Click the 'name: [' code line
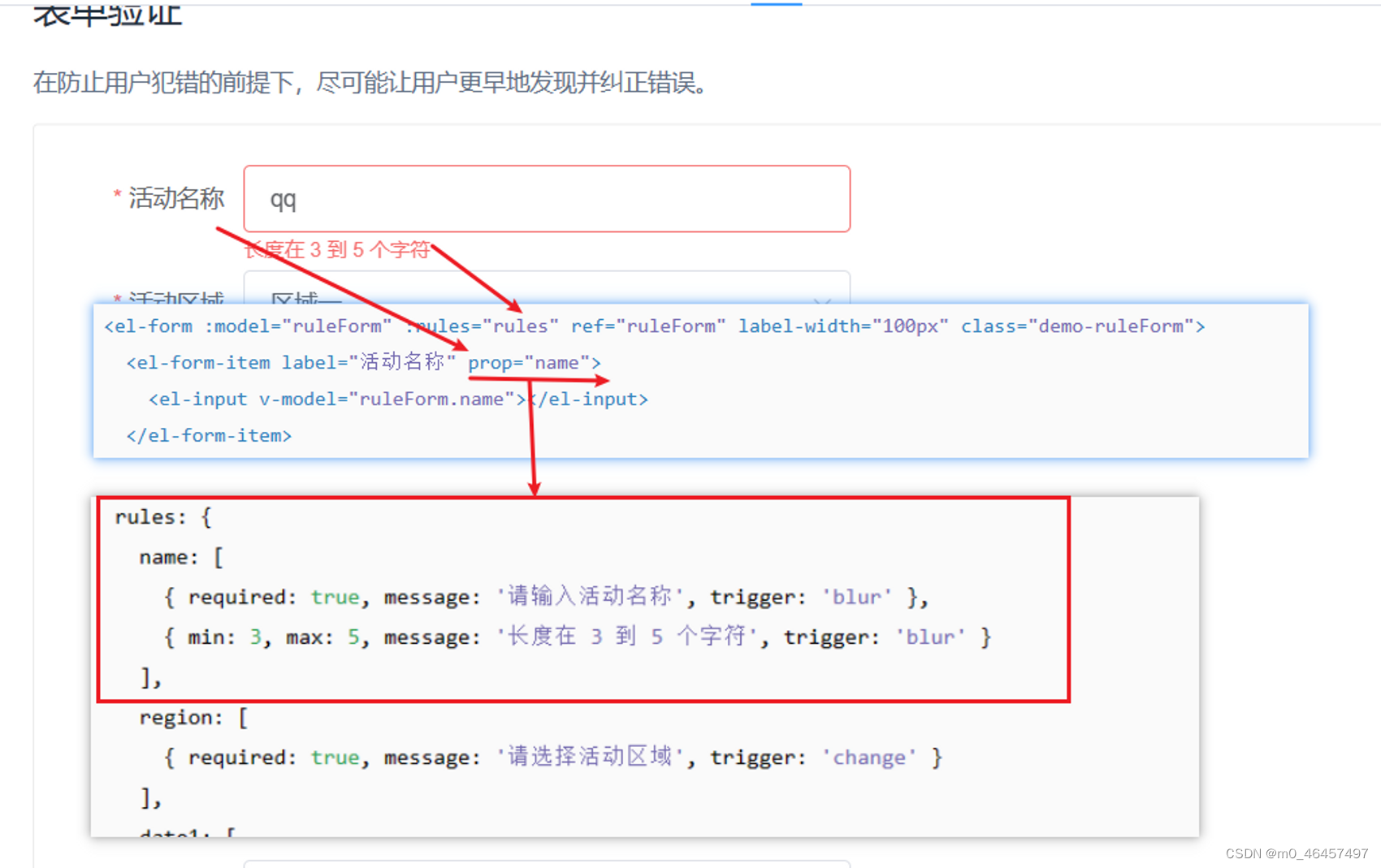This screenshot has width=1381, height=868. tap(181, 557)
